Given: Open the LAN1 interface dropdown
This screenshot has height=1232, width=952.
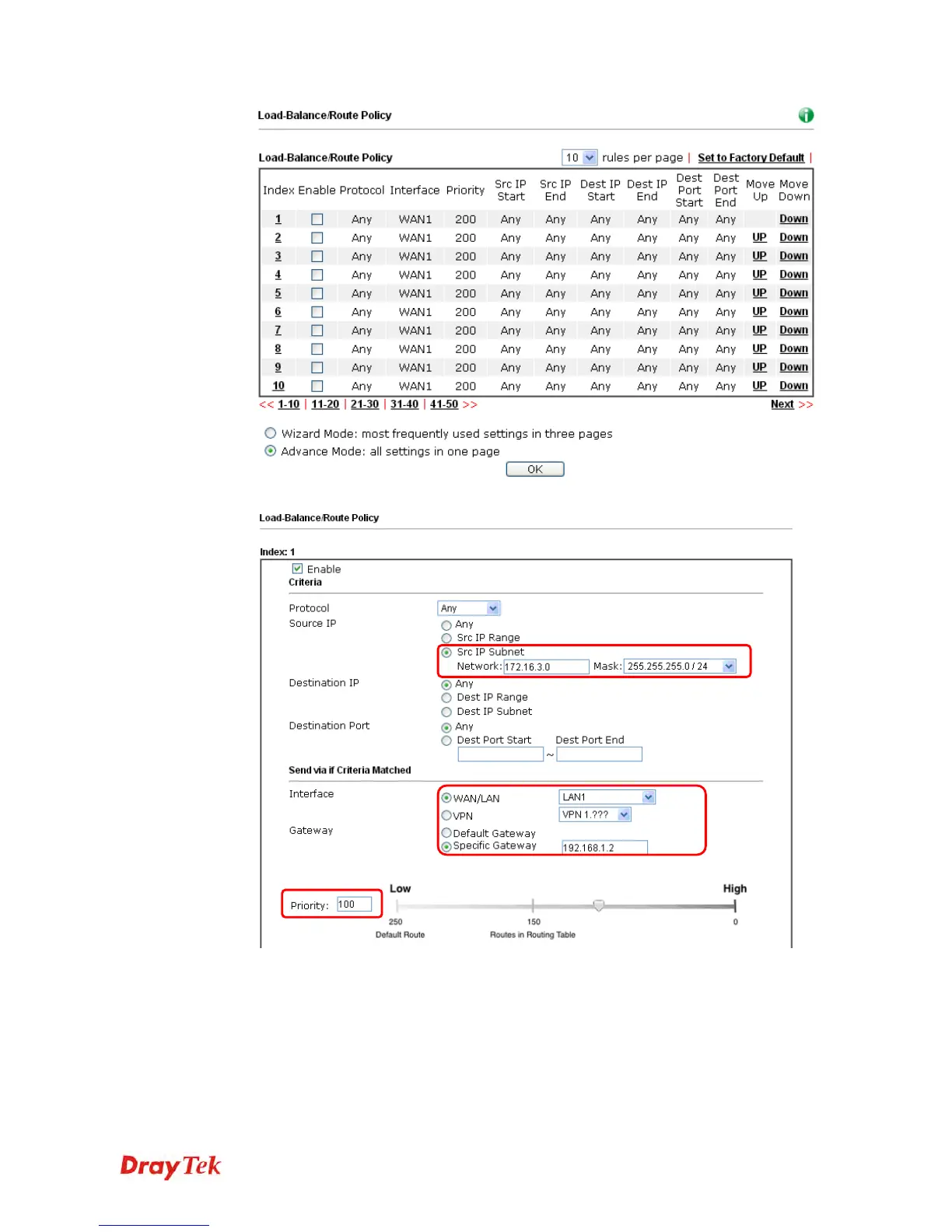Looking at the screenshot, I should point(607,797).
